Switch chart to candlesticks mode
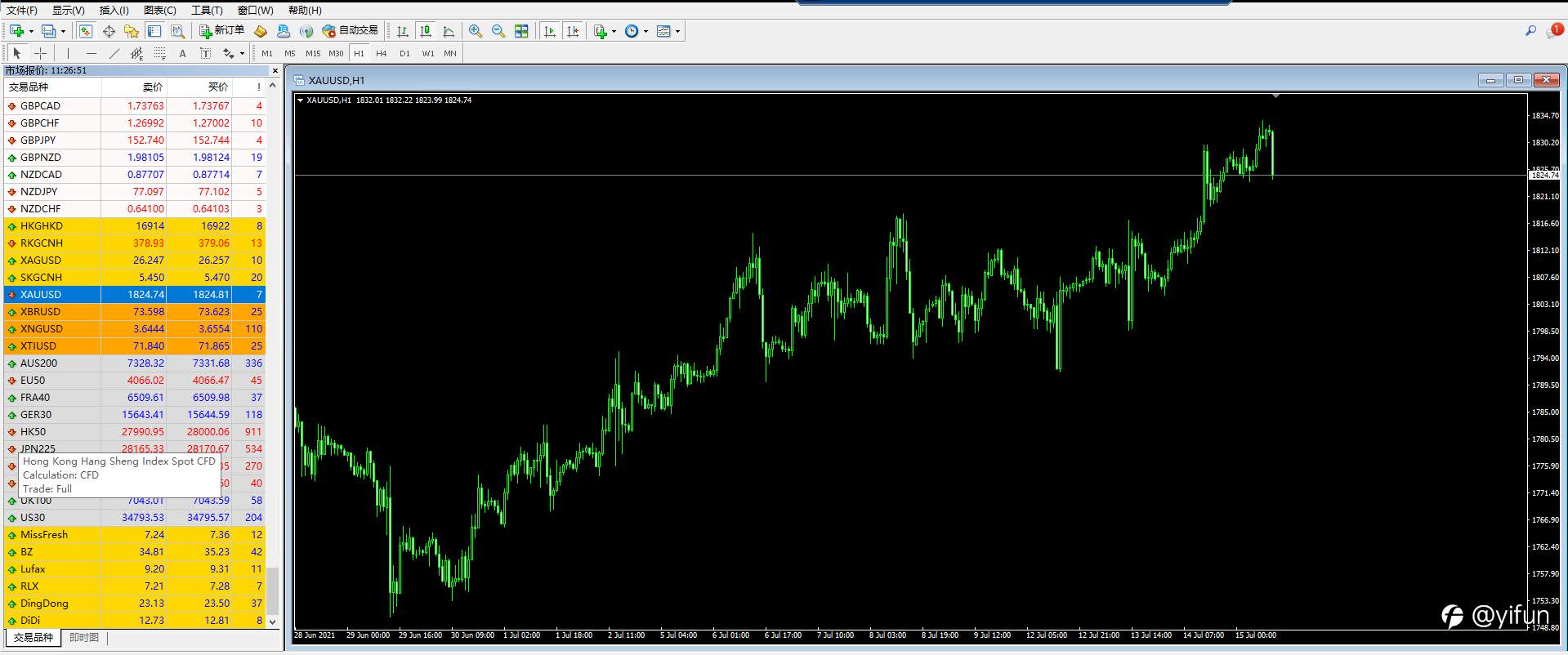Viewport: 1568px width, 655px height. point(426,31)
